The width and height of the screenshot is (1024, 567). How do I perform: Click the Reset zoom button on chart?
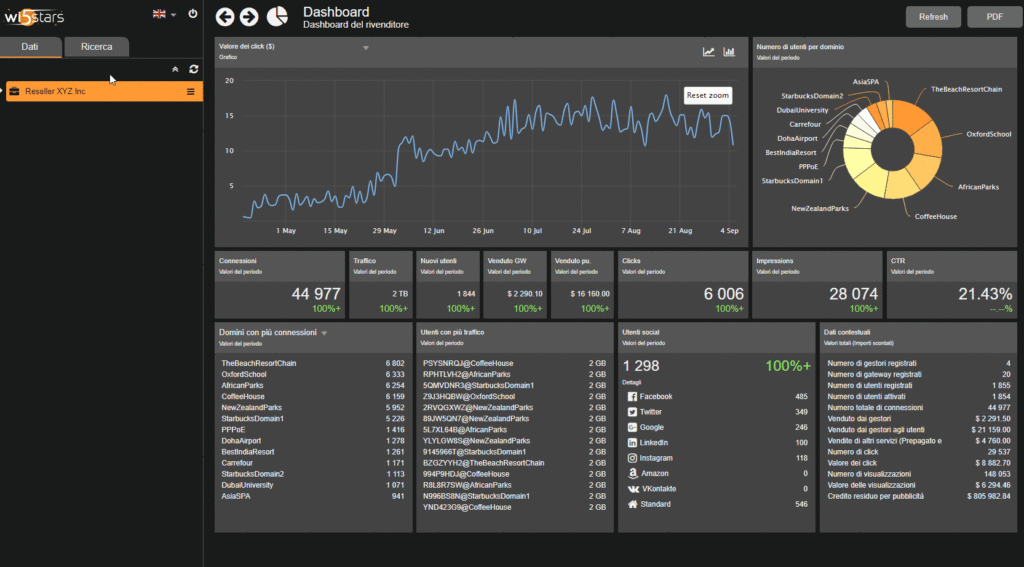708,95
